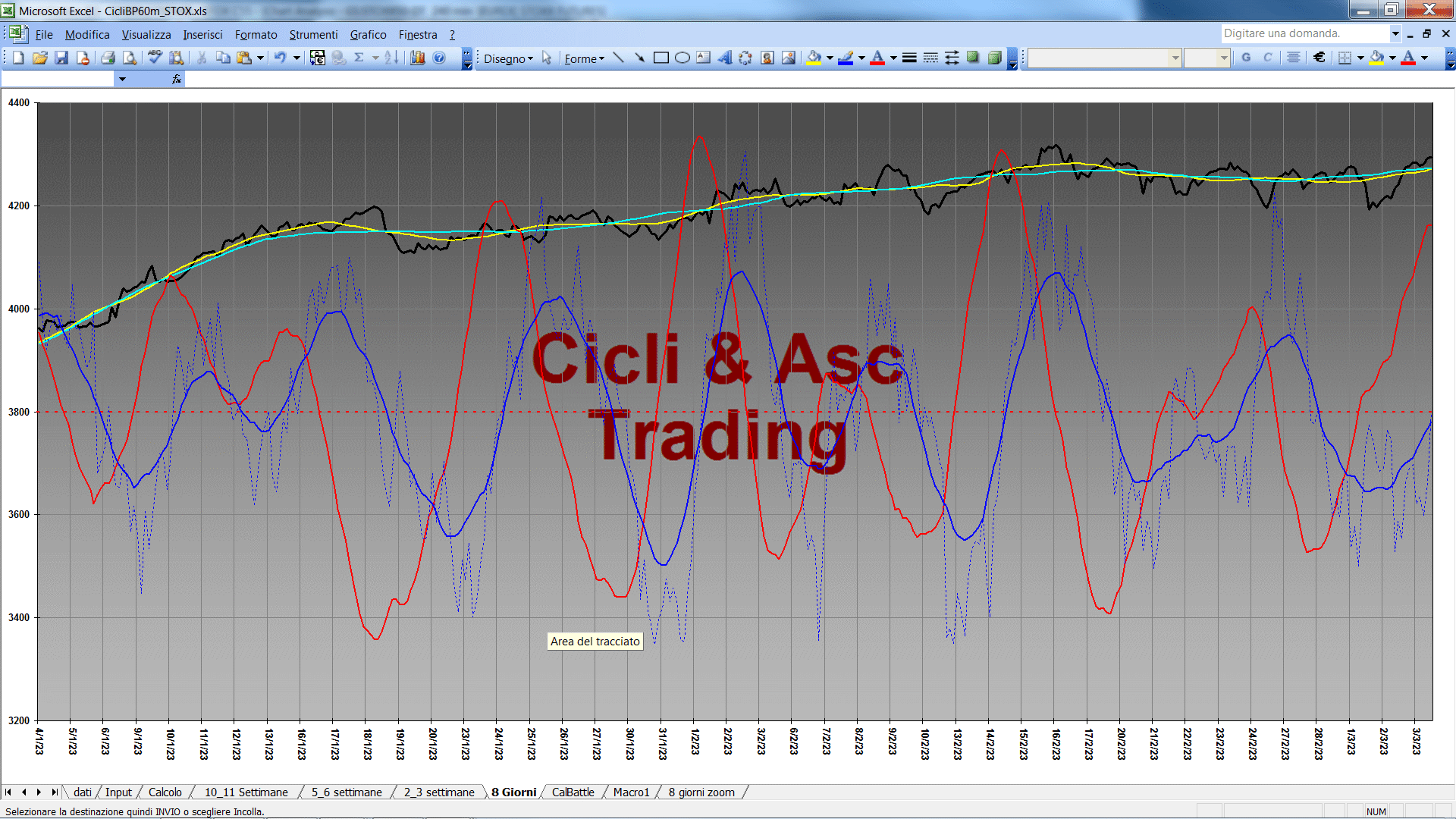
Task: Click the Copy icon
Action: tap(223, 58)
